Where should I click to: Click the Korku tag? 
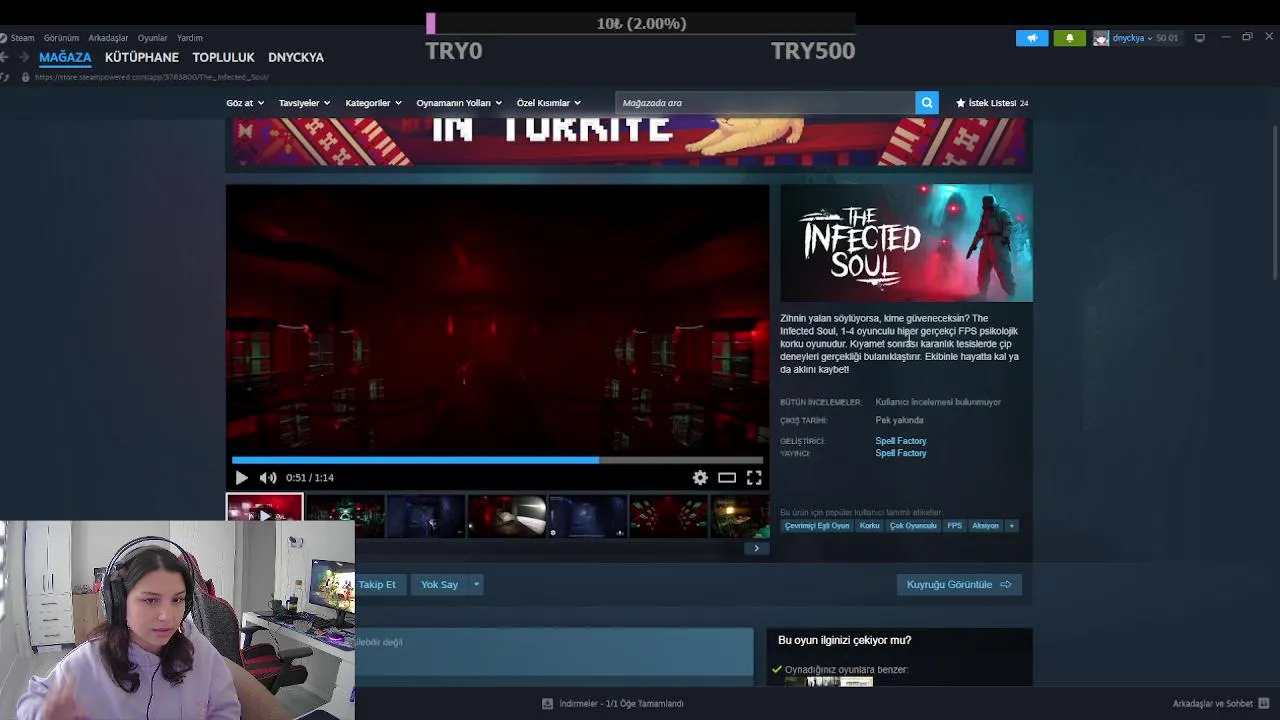coord(869,526)
